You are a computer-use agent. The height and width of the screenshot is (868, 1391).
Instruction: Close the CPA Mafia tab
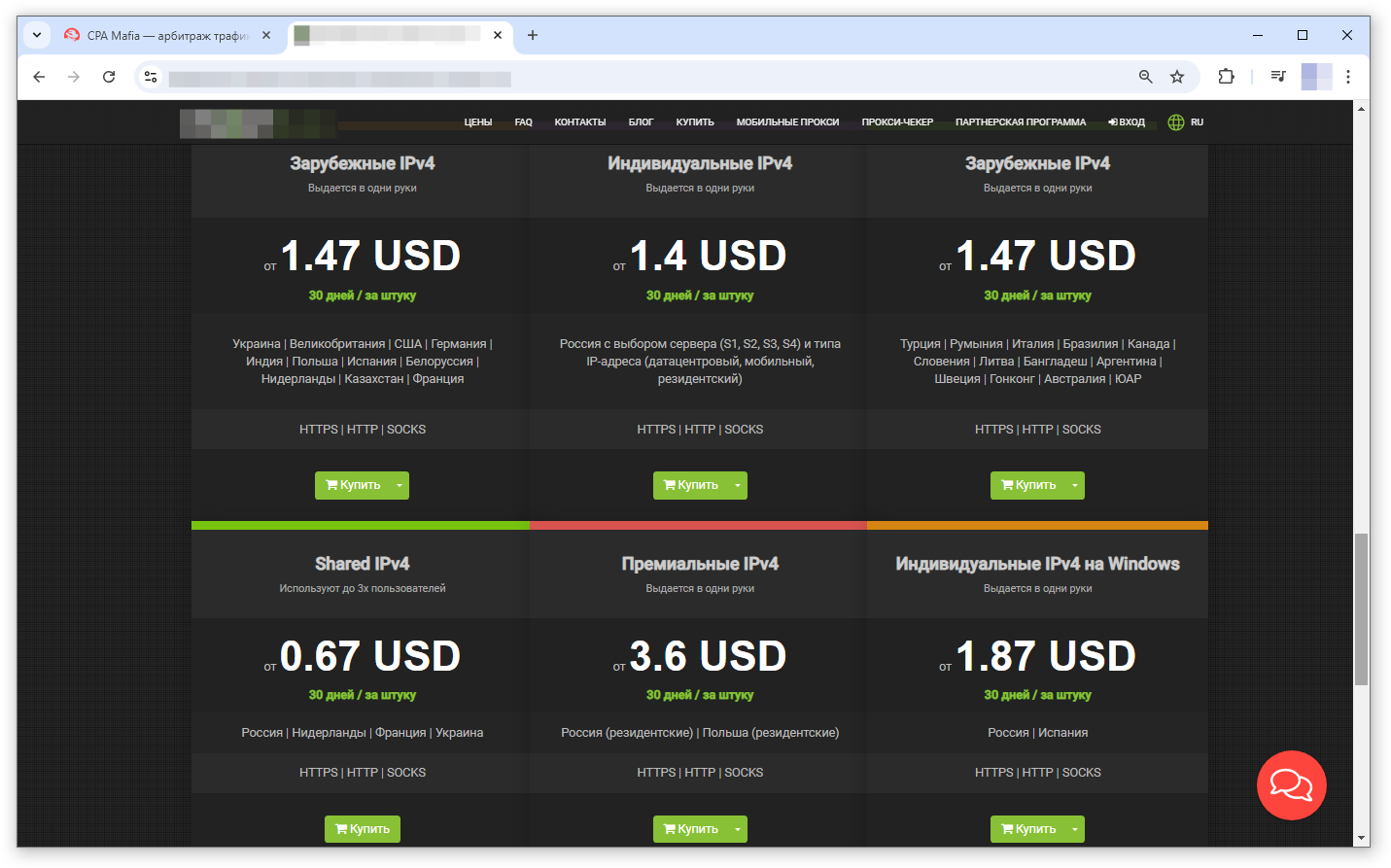click(266, 35)
